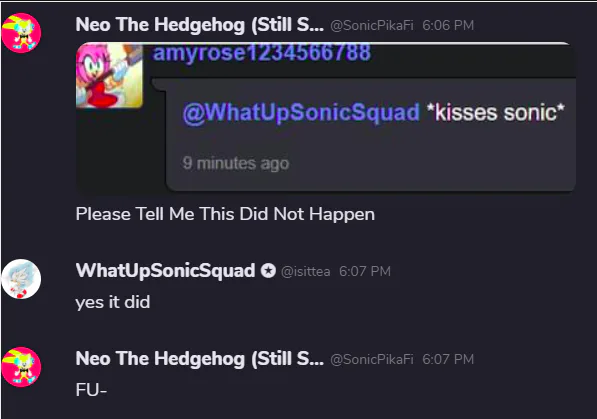Open Neo The Hedgehog's avatar beside FU- message
Image resolution: width=597 pixels, height=419 pixels.
point(21,367)
